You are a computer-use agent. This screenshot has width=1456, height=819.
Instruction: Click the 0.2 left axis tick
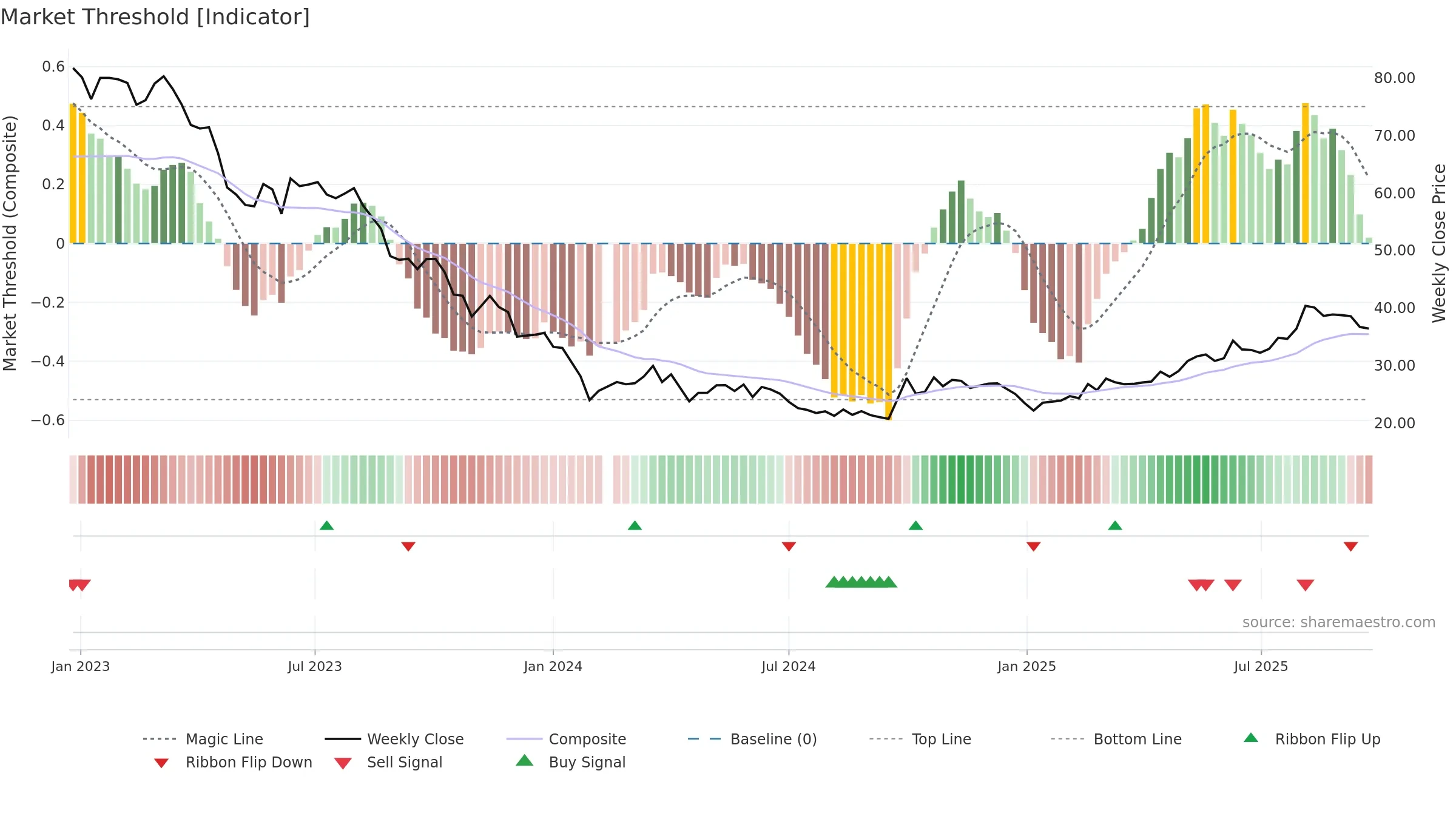(x=53, y=184)
